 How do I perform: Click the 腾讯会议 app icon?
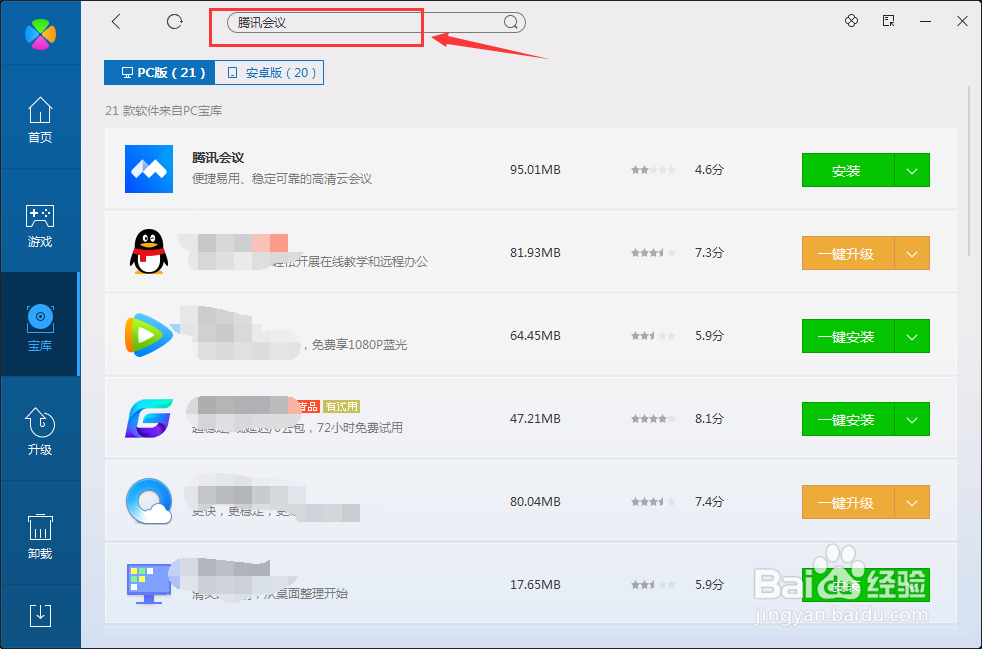[x=149, y=169]
